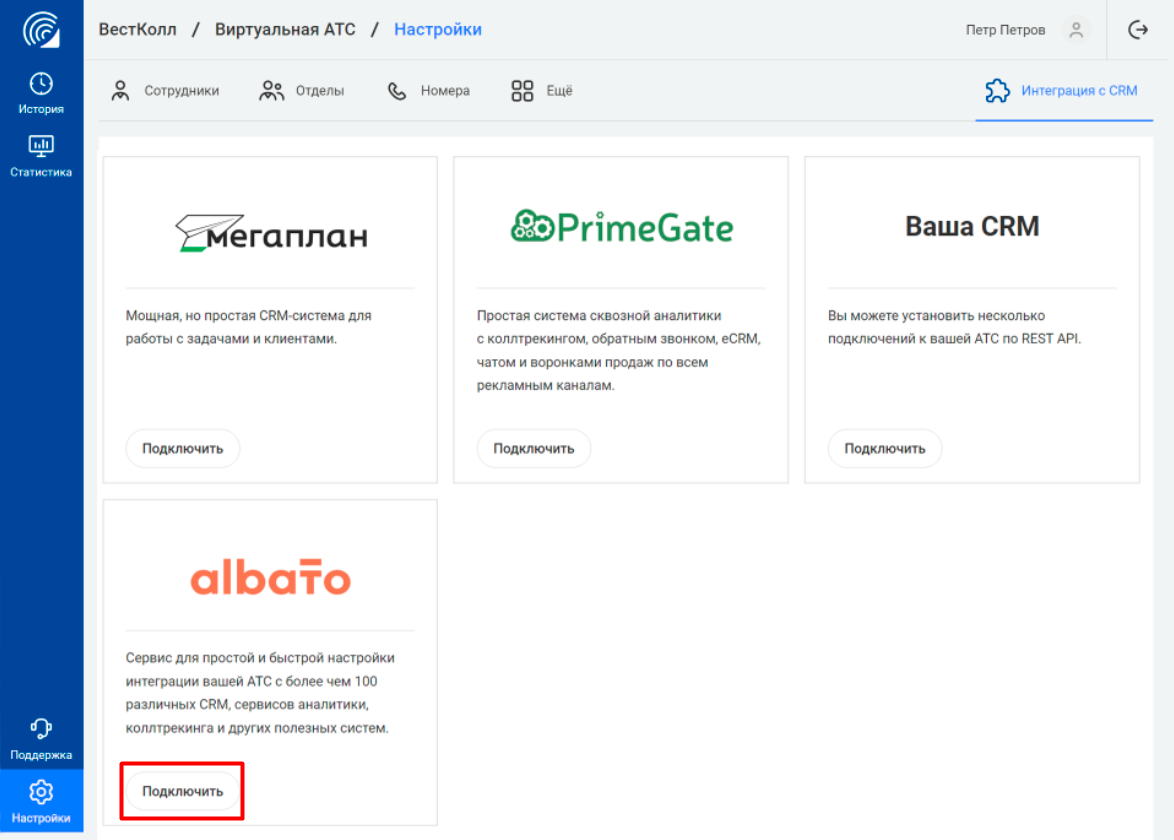Click the История sidebar label
Image resolution: width=1174 pixels, height=840 pixels.
pyautogui.click(x=41, y=109)
